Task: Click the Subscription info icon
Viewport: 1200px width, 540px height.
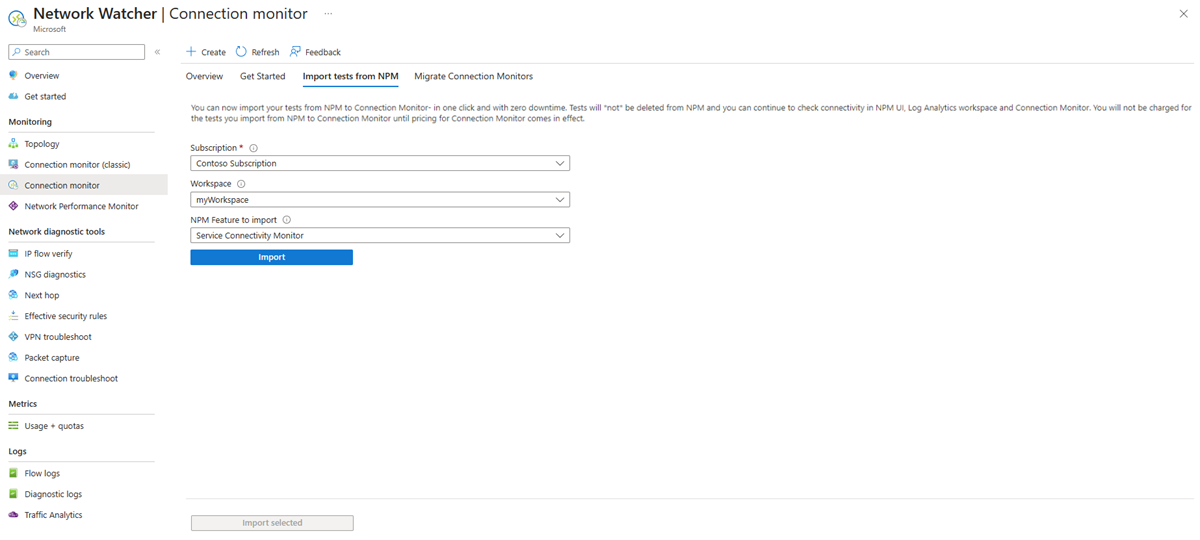Action: point(253,148)
